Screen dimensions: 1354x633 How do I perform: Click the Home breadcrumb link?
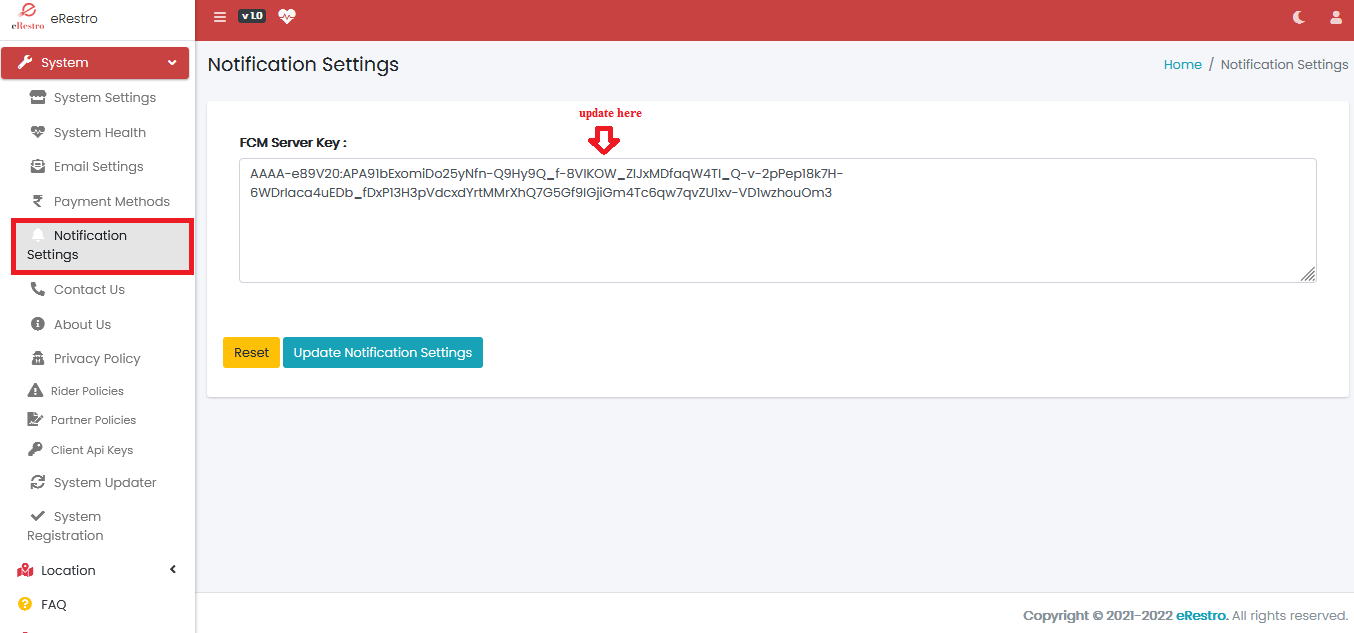point(1182,64)
